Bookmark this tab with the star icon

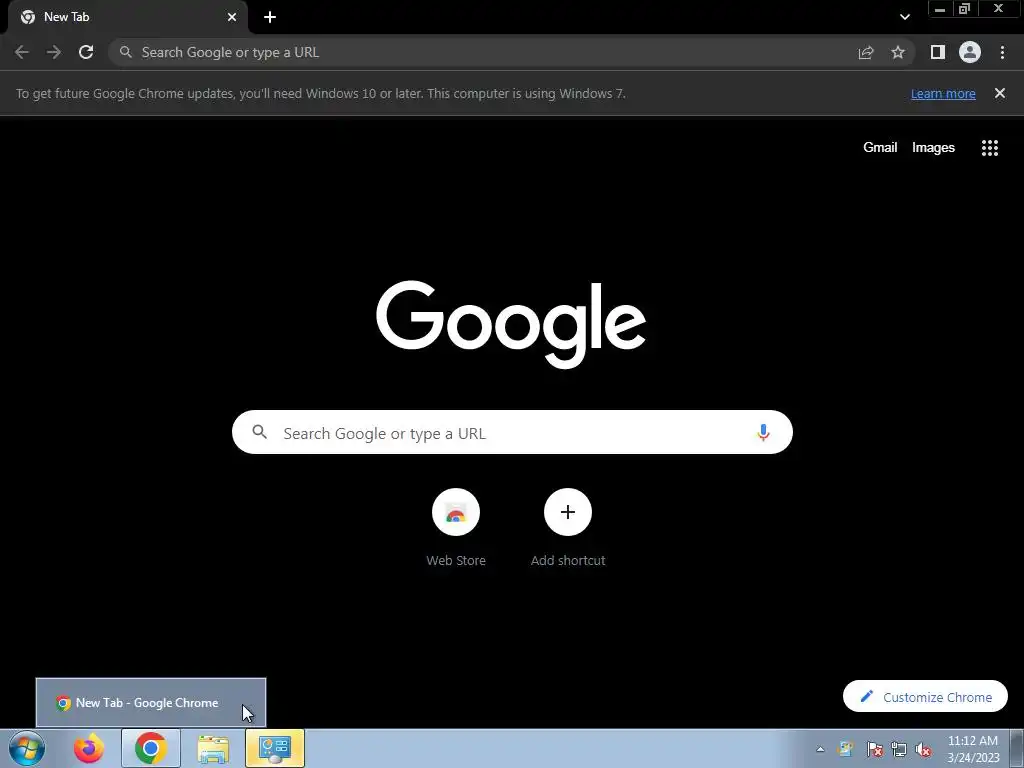898,52
